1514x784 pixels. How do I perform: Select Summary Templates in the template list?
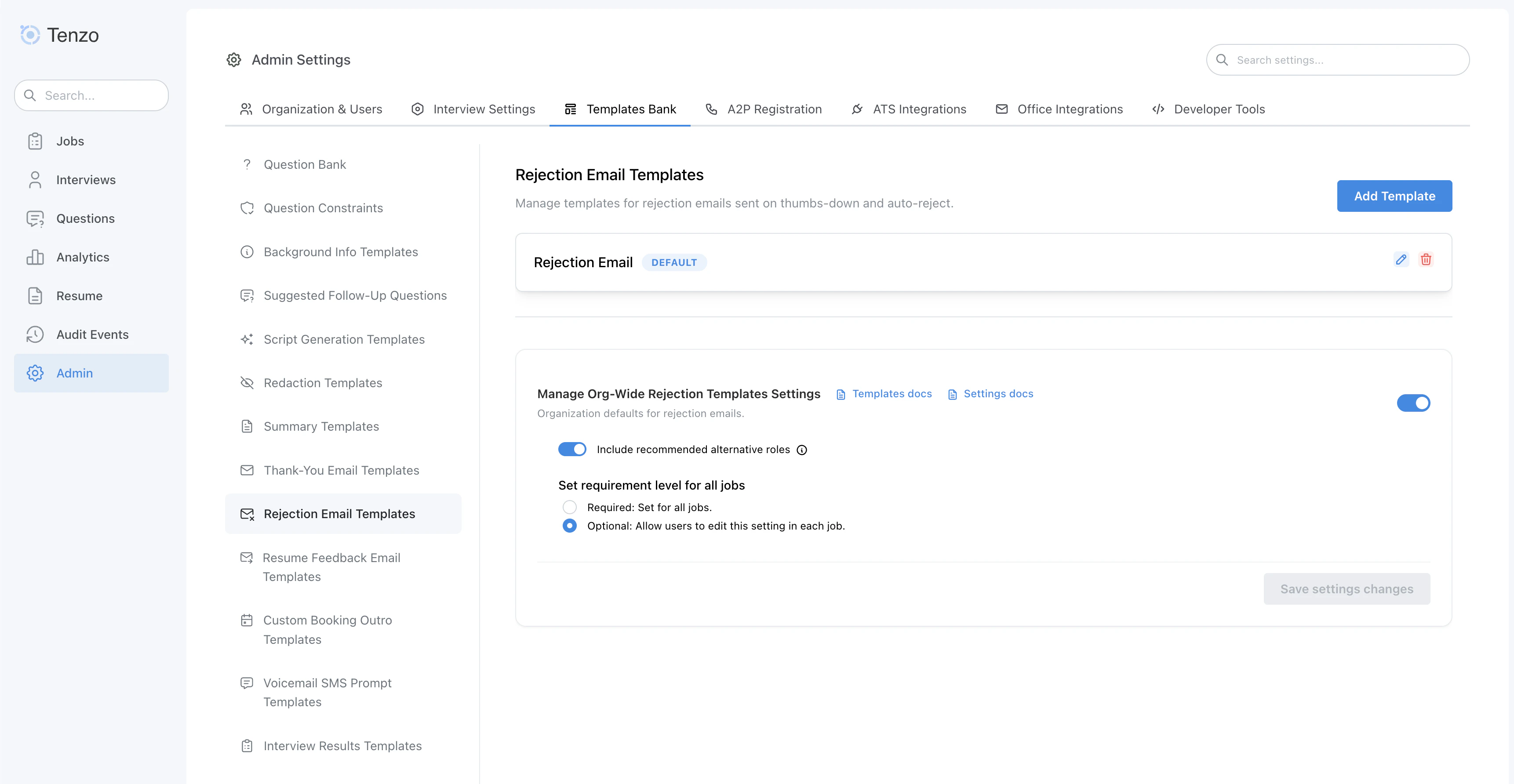pyautogui.click(x=321, y=426)
